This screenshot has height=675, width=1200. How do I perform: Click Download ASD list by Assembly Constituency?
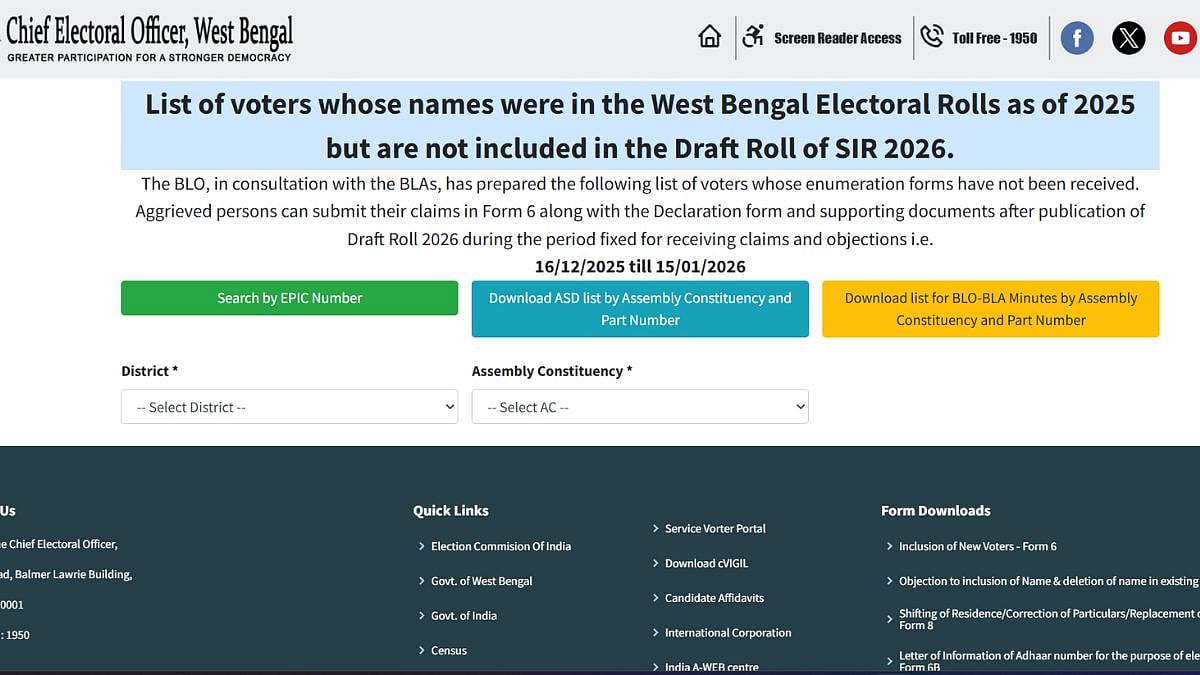640,309
